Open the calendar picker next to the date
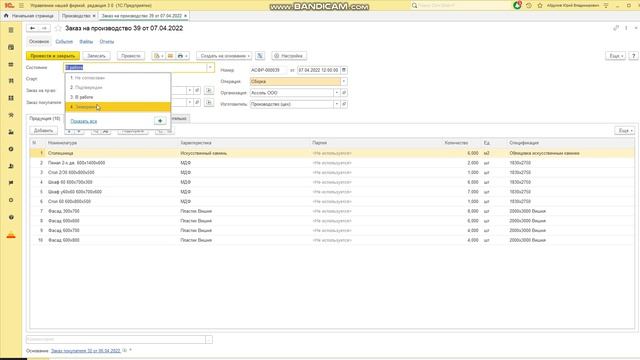Image resolution: width=640 pixels, height=360 pixels. pos(344,70)
